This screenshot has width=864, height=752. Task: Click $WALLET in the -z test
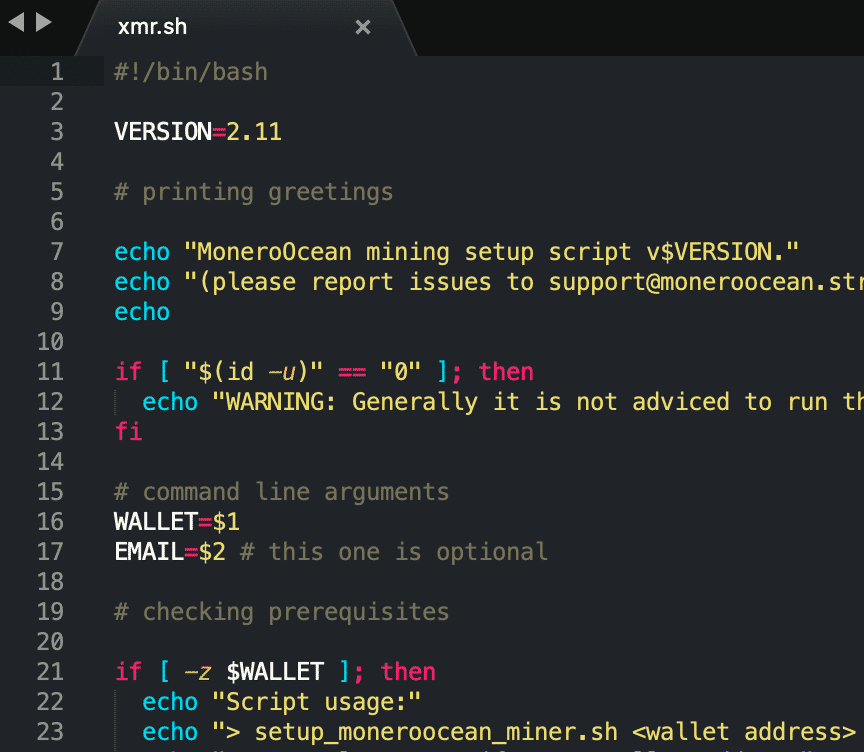click(x=275, y=672)
